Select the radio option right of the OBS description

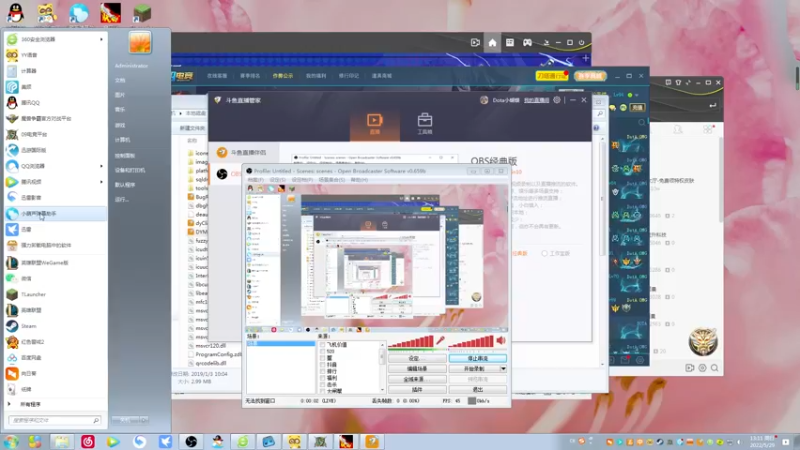click(544, 254)
